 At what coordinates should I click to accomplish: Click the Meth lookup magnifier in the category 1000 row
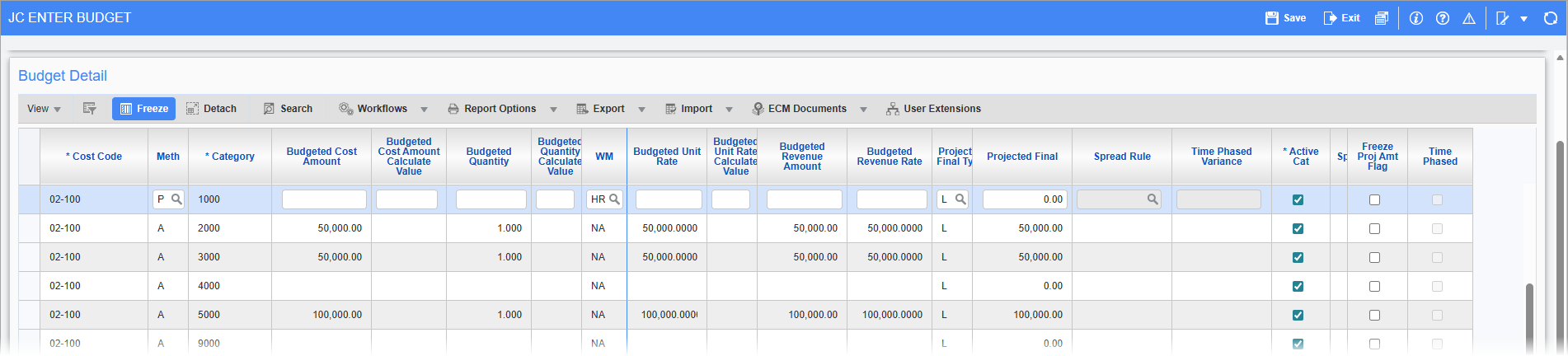click(x=176, y=199)
